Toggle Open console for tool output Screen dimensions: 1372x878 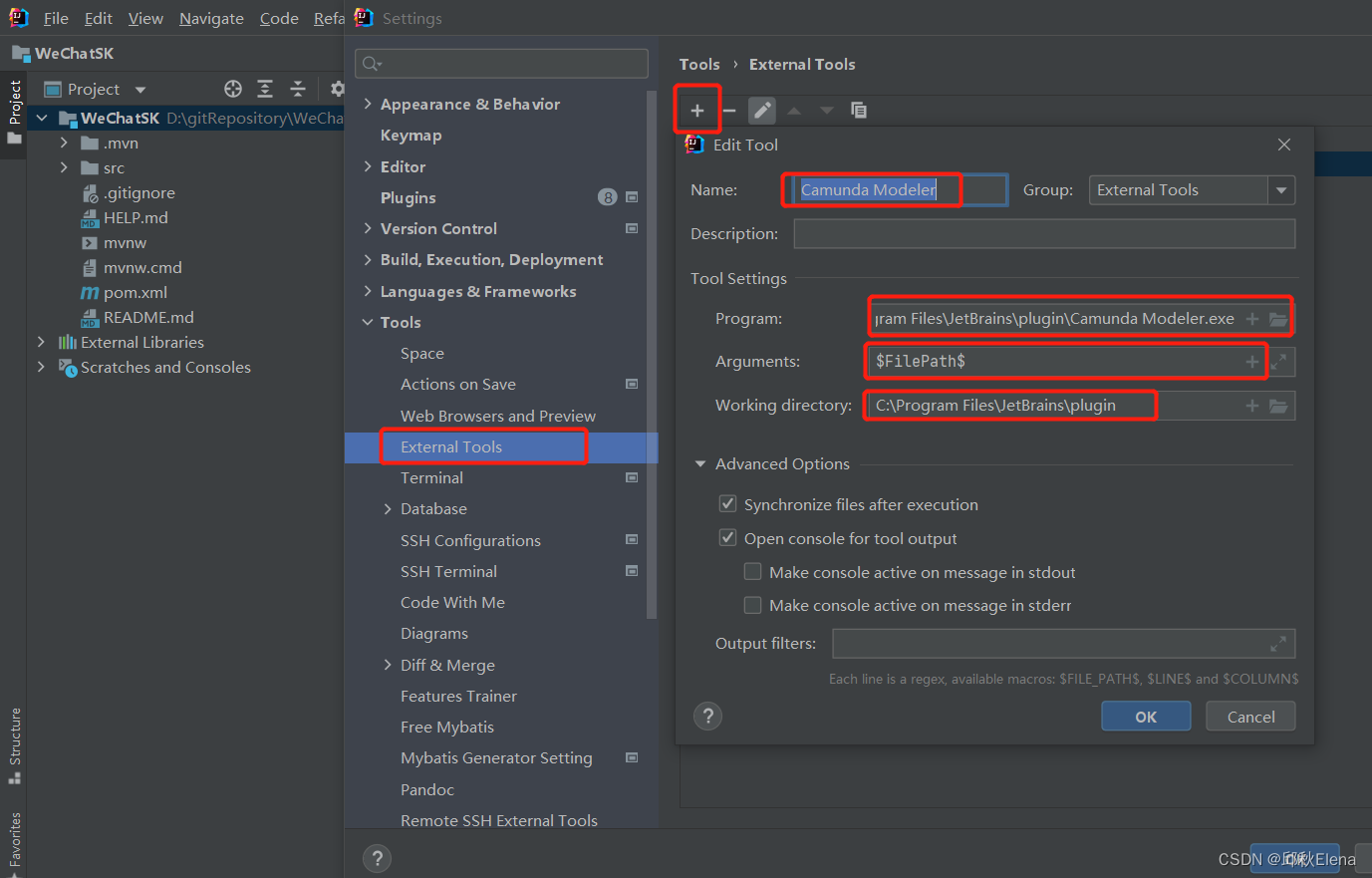tap(728, 538)
